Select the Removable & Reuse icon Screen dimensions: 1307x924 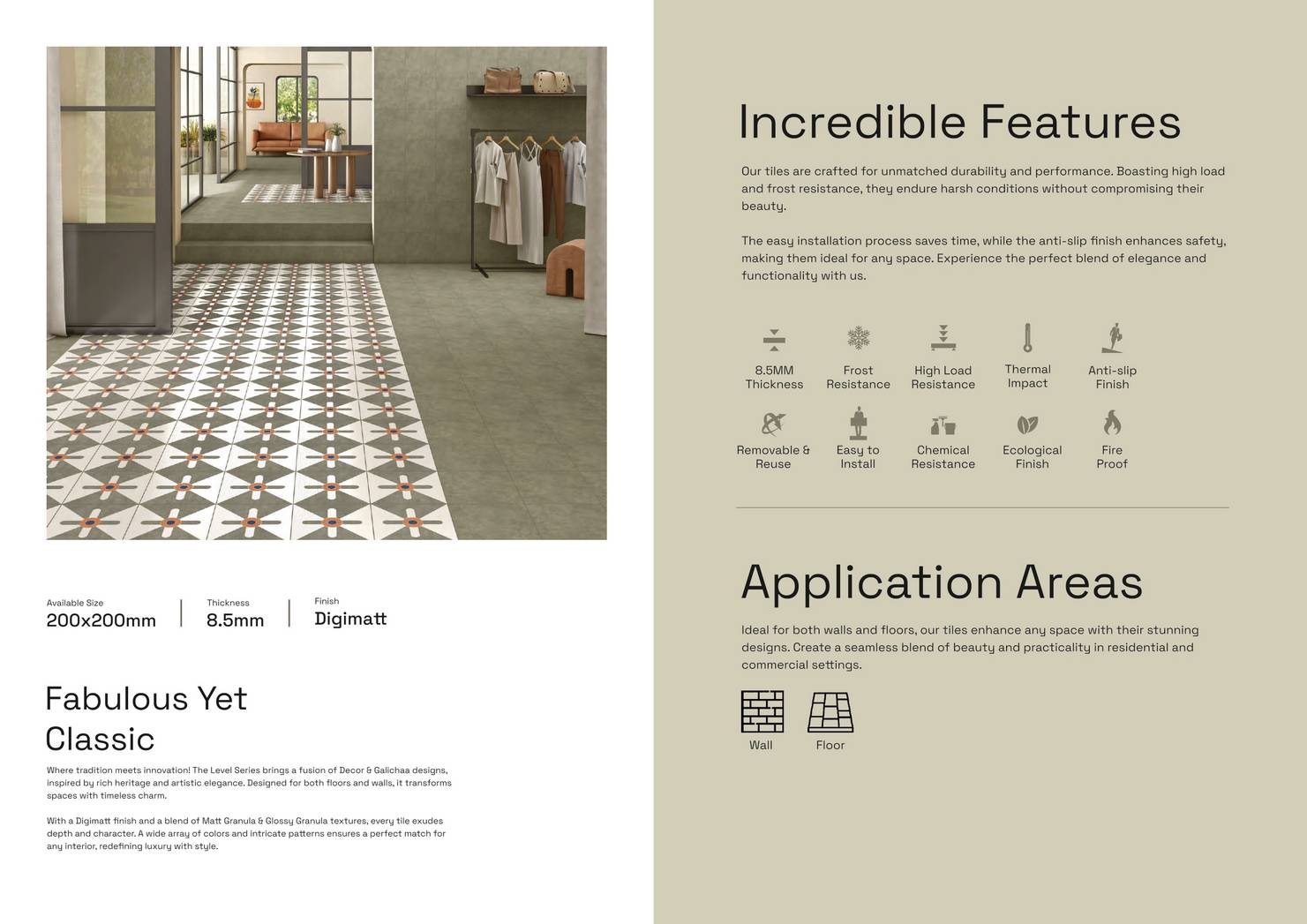(773, 424)
